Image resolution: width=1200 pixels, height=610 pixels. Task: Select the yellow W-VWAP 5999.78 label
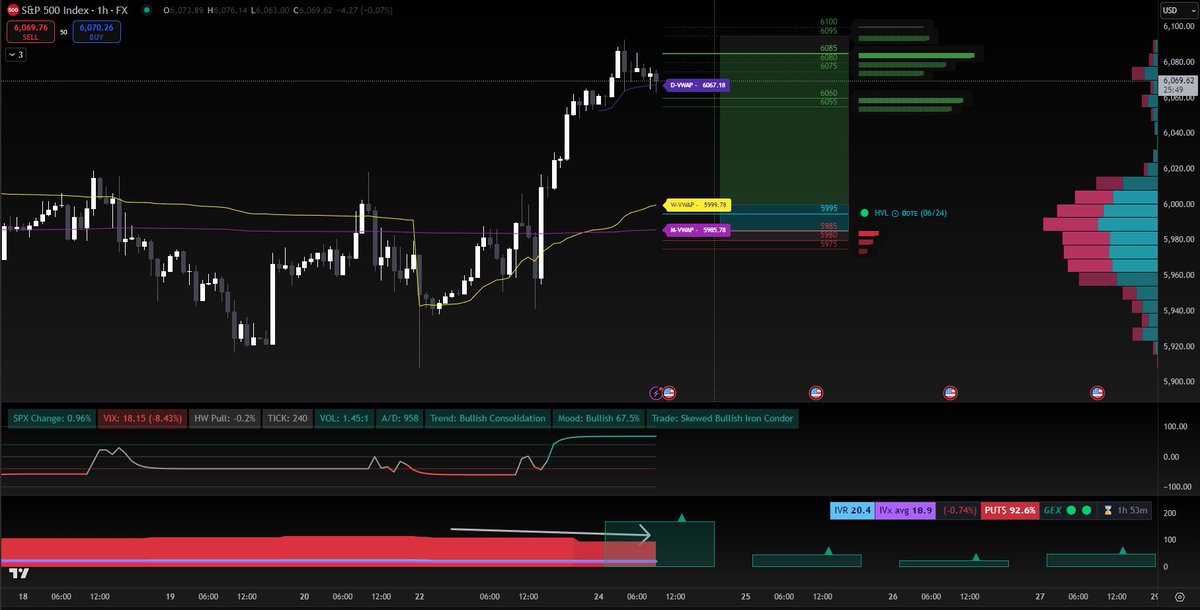click(x=697, y=205)
